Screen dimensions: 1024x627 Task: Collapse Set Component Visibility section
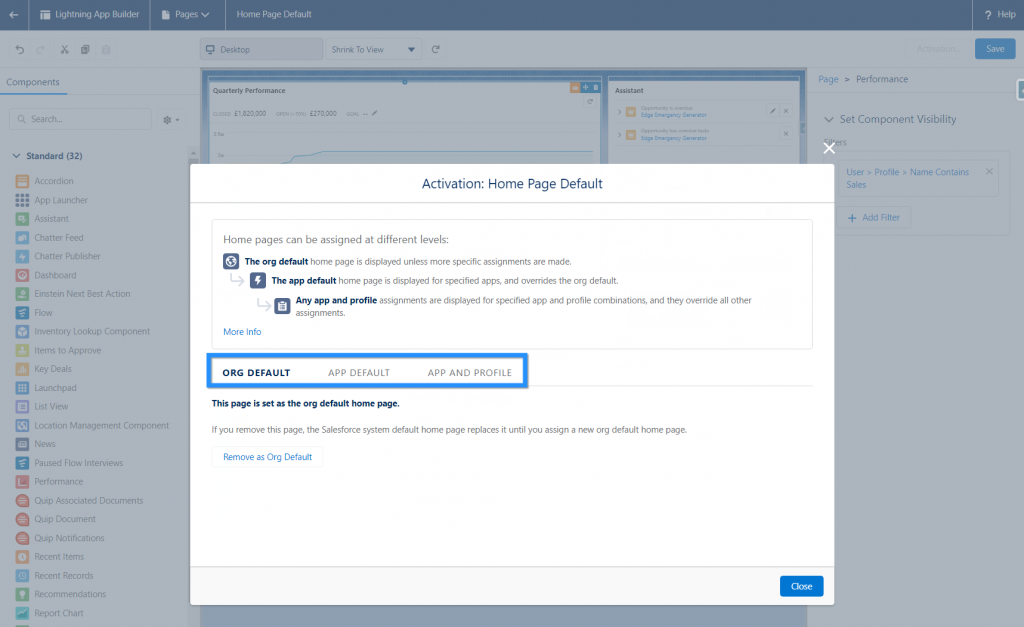tap(829, 120)
